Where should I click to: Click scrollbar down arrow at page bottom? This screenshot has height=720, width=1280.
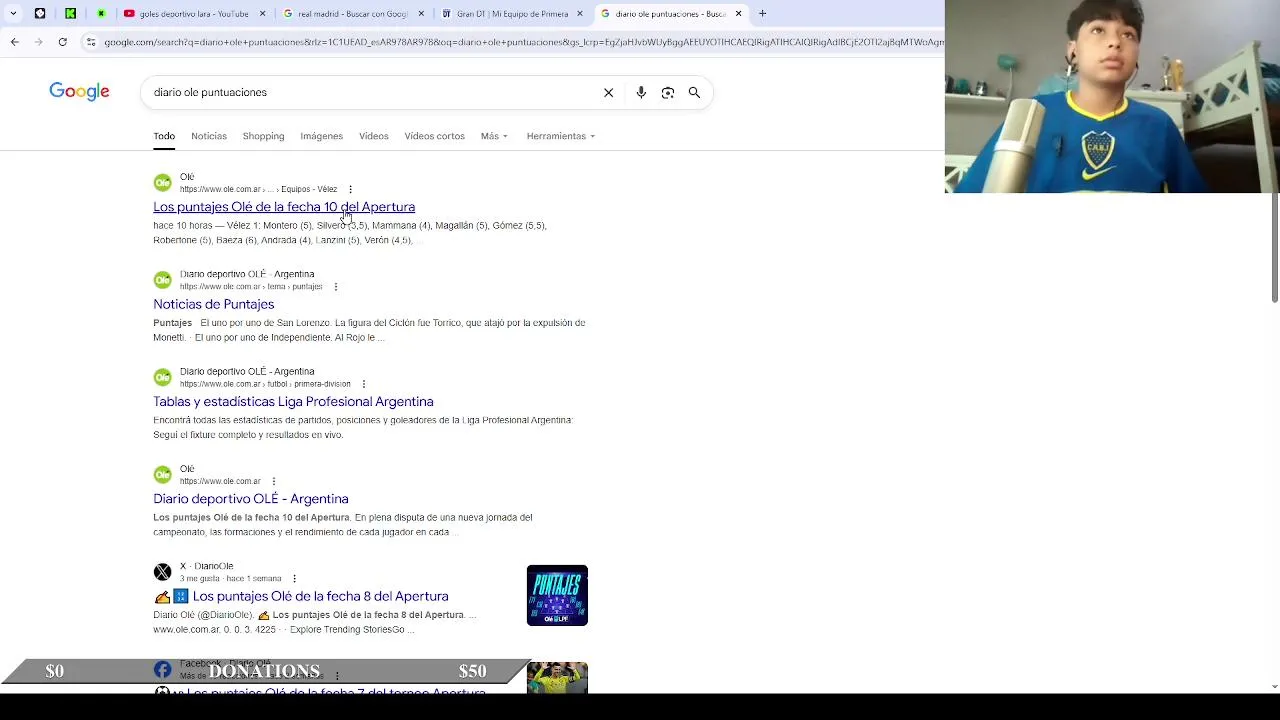(x=1274, y=687)
